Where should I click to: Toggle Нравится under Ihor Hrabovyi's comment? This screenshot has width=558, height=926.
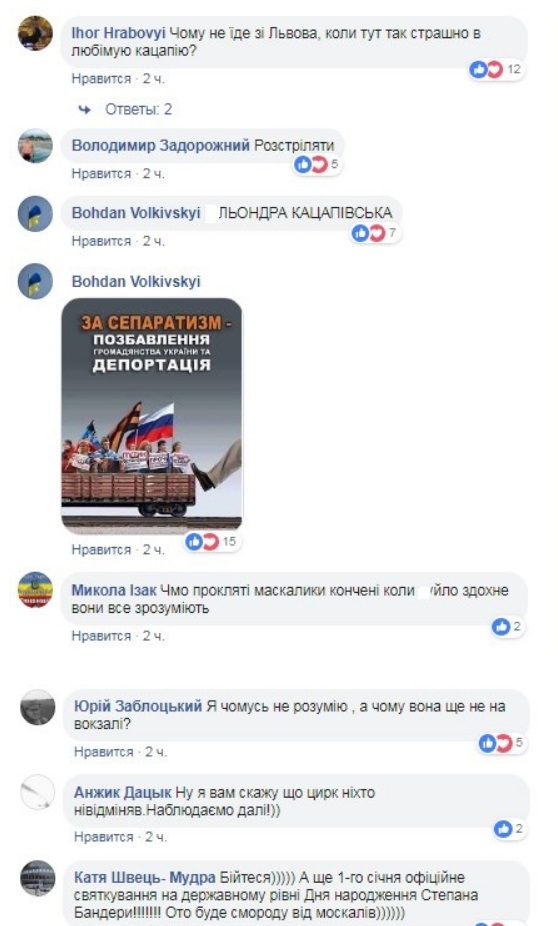[102, 79]
